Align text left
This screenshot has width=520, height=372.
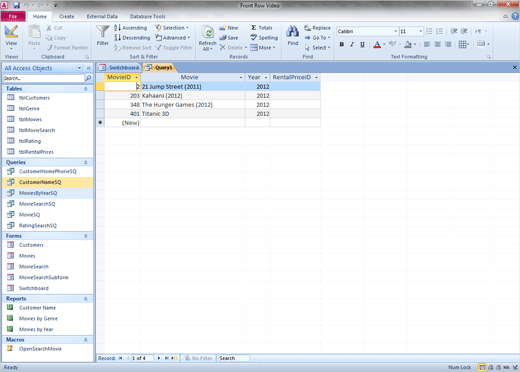(x=427, y=44)
